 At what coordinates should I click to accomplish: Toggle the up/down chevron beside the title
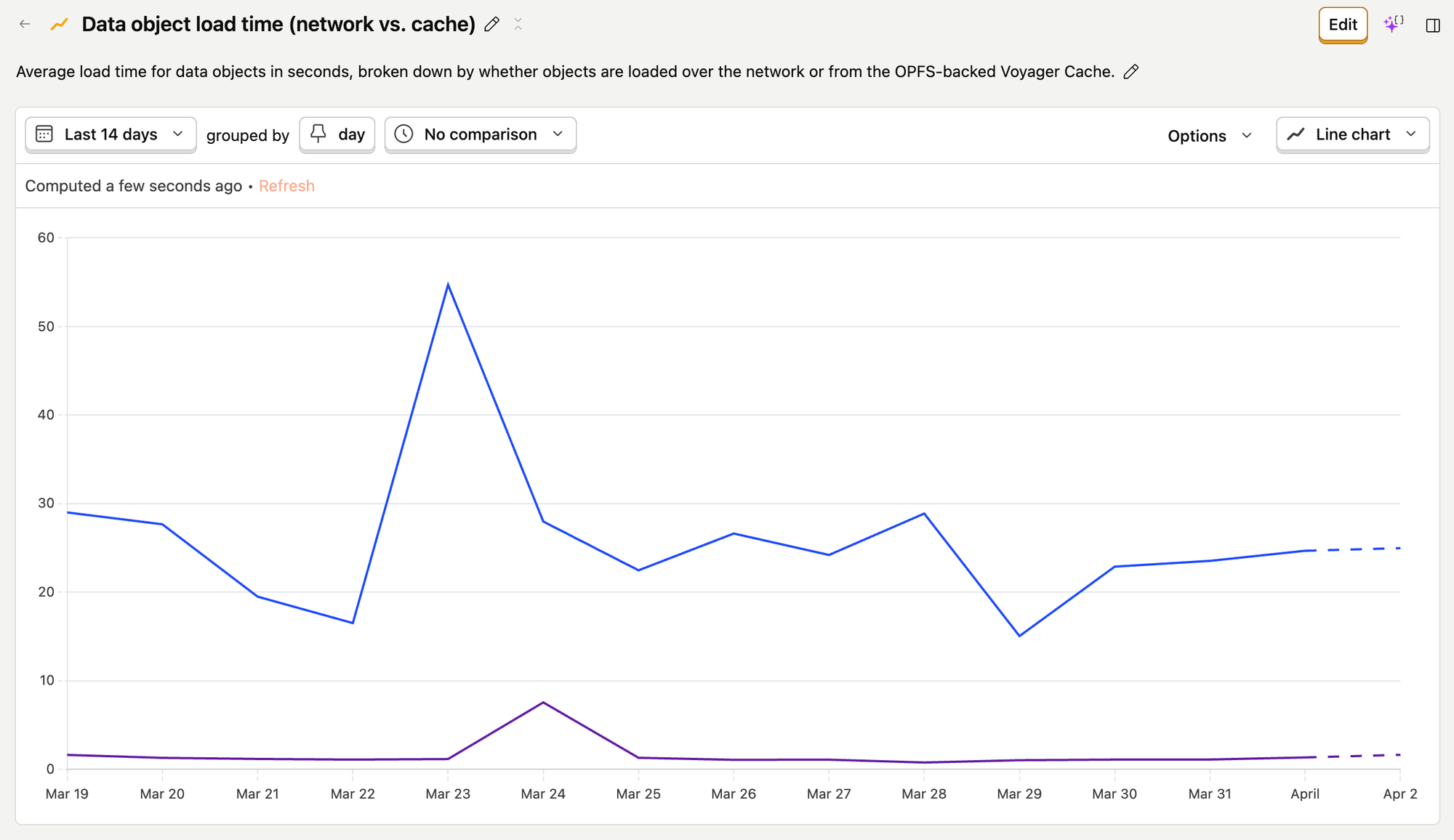click(518, 24)
